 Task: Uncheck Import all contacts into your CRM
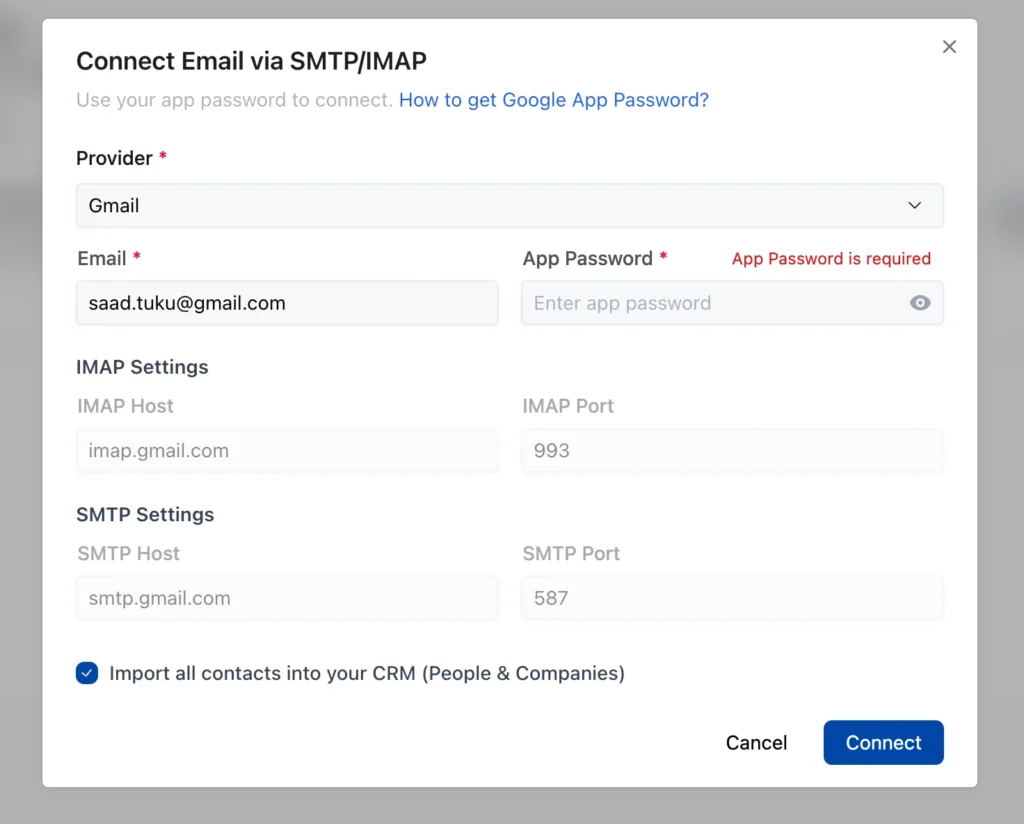pos(87,673)
